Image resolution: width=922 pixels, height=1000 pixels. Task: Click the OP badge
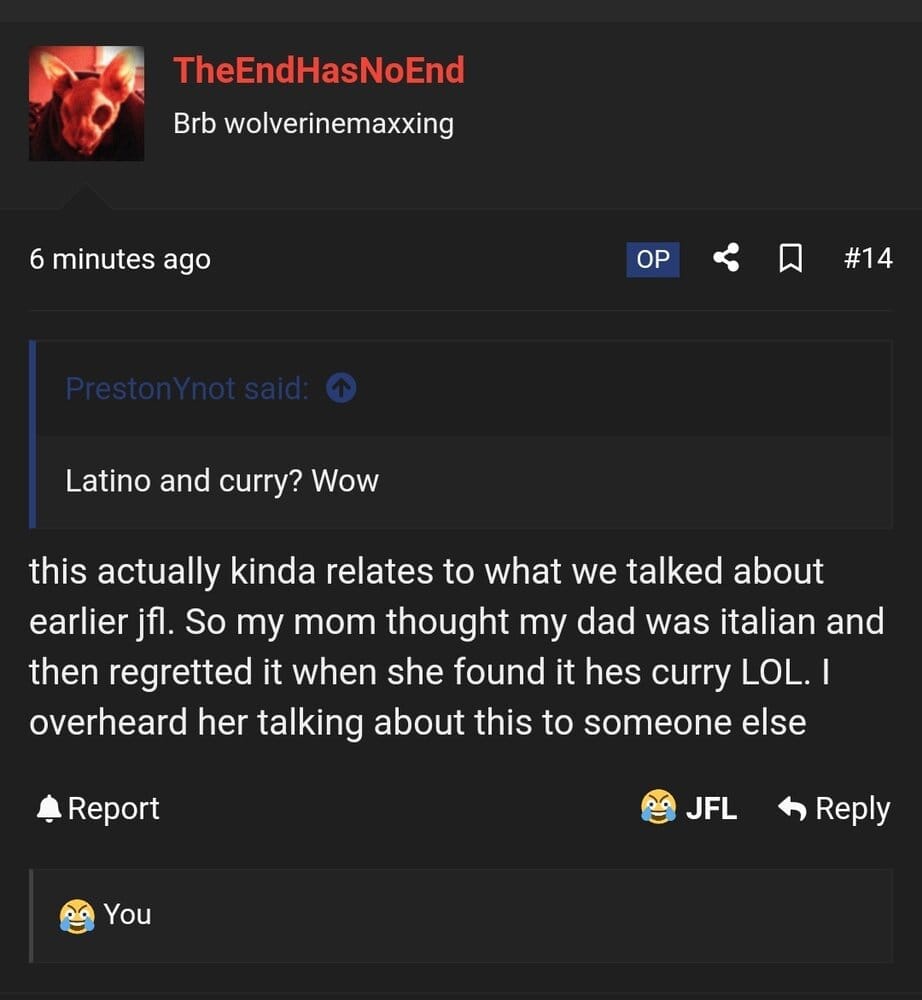coord(653,259)
